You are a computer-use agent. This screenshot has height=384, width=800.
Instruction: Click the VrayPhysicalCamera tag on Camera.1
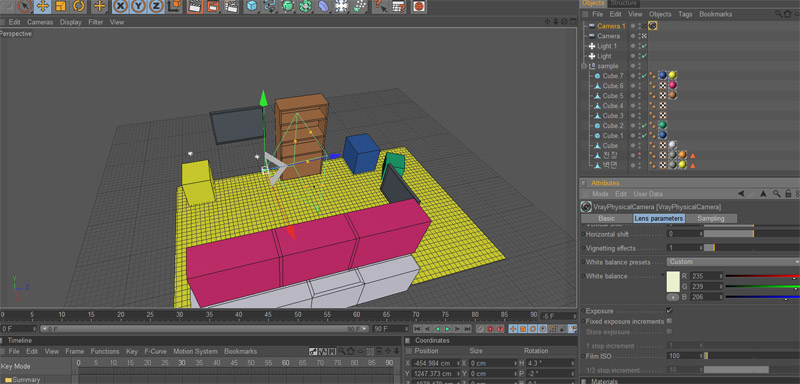click(x=653, y=25)
